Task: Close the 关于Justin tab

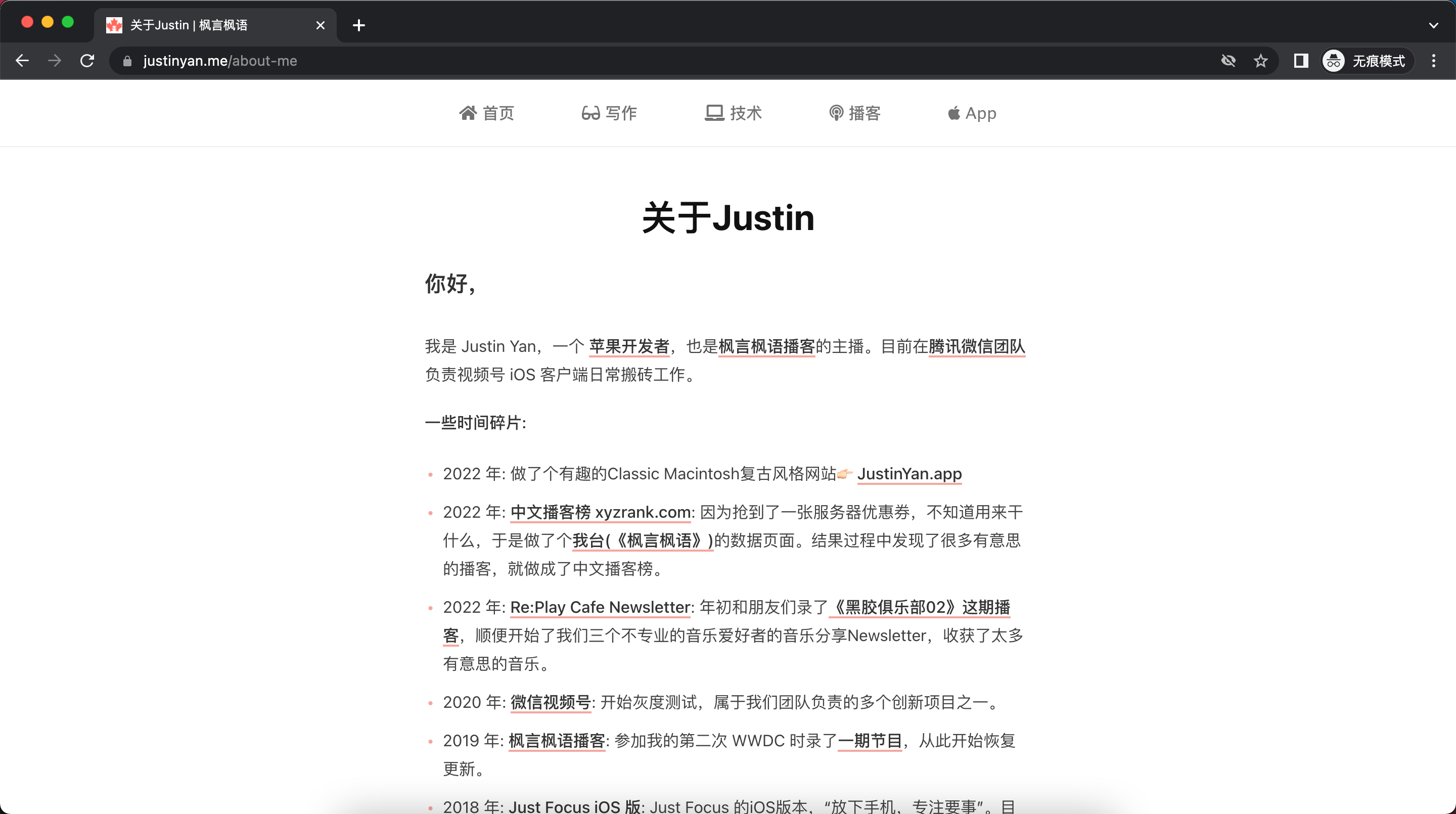Action: [x=320, y=25]
